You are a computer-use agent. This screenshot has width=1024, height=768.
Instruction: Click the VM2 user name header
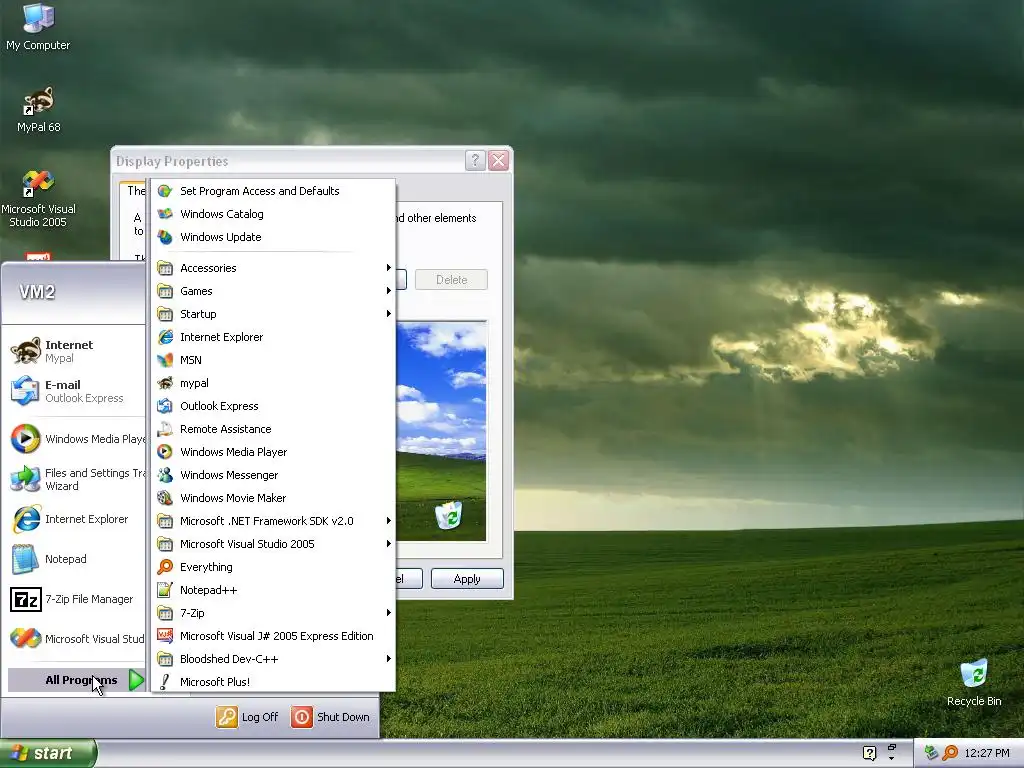pyautogui.click(x=37, y=292)
